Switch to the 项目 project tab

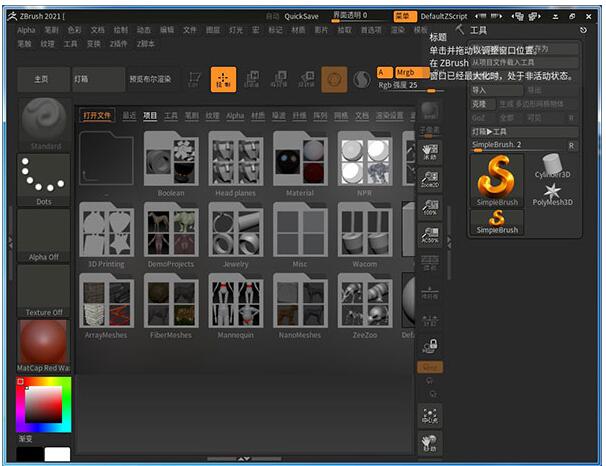coord(150,116)
